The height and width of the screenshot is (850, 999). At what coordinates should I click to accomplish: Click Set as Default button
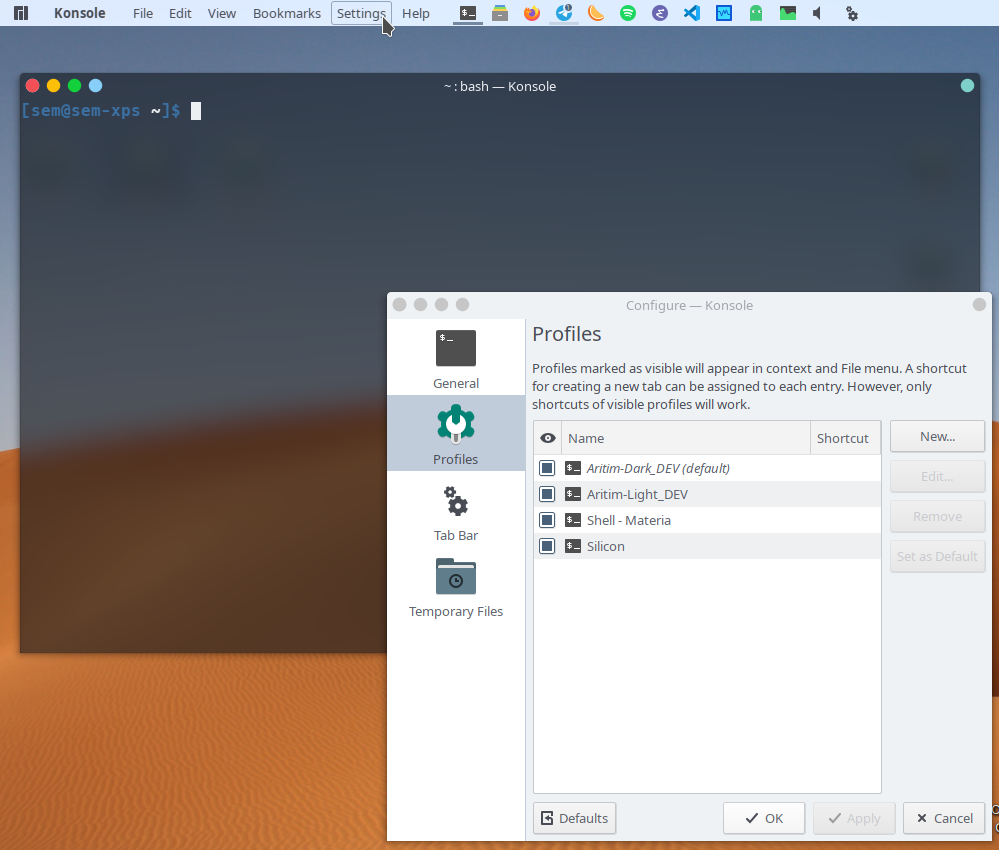tap(937, 556)
